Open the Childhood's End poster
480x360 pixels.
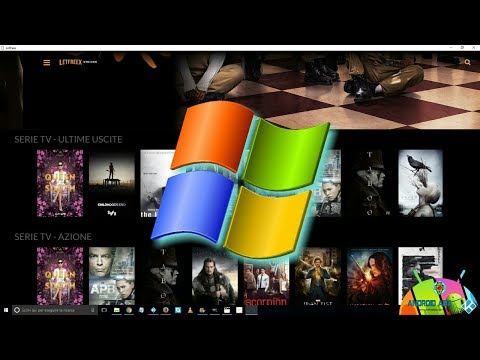point(112,183)
